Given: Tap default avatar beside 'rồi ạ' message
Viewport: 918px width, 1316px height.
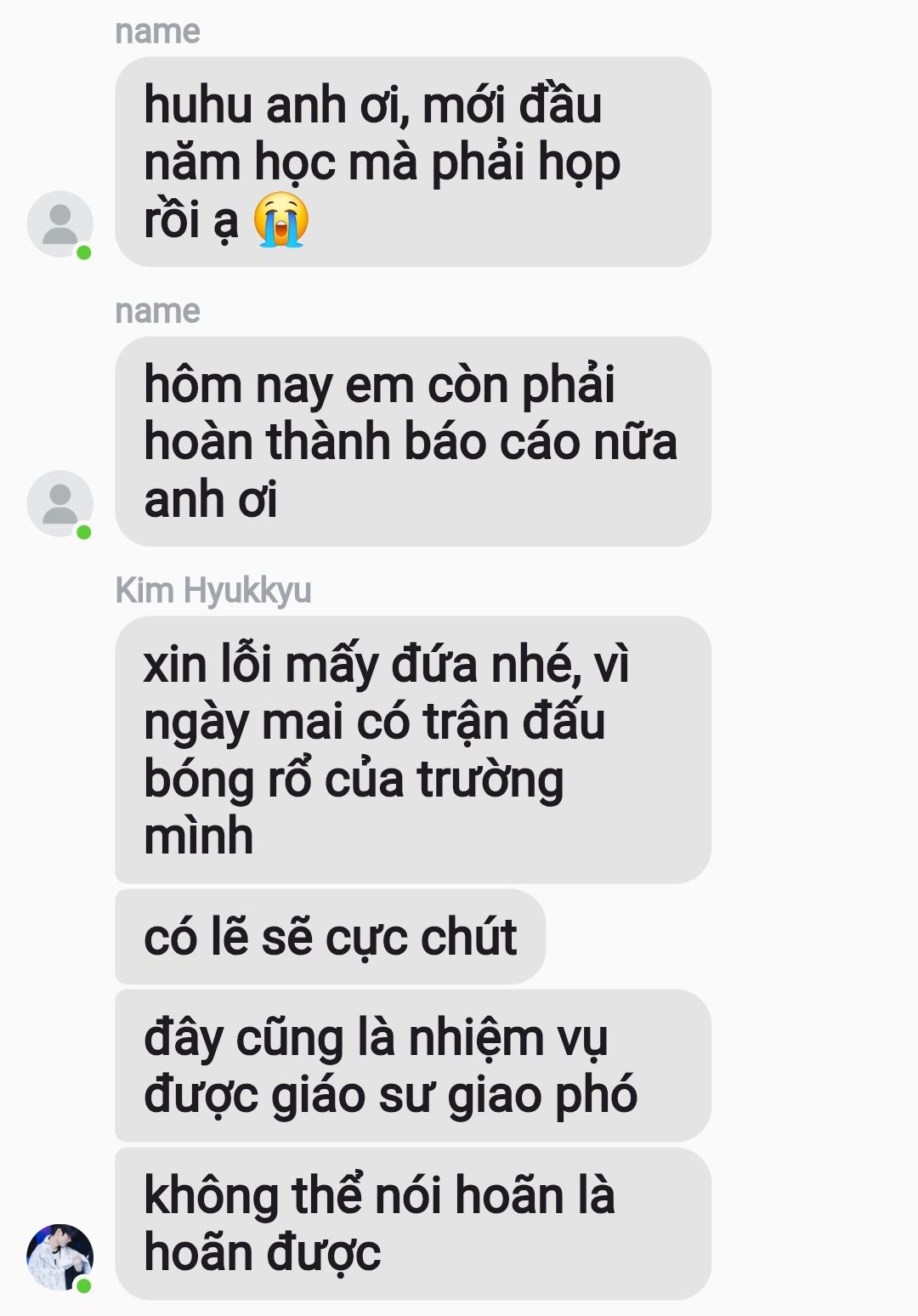Looking at the screenshot, I should coord(60,224).
